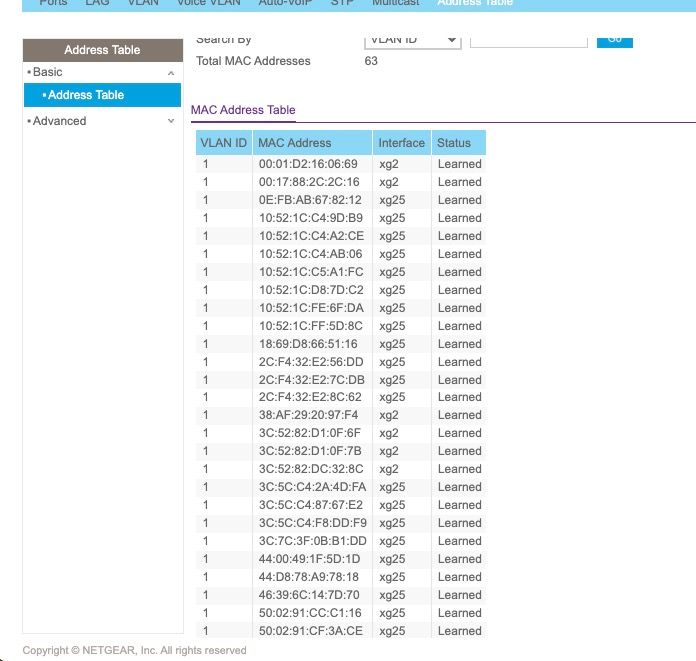Viewport: 696px width, 661px height.
Task: Select MAC address 0E:FB:AB:67:82:12
Action: pyautogui.click(x=310, y=200)
